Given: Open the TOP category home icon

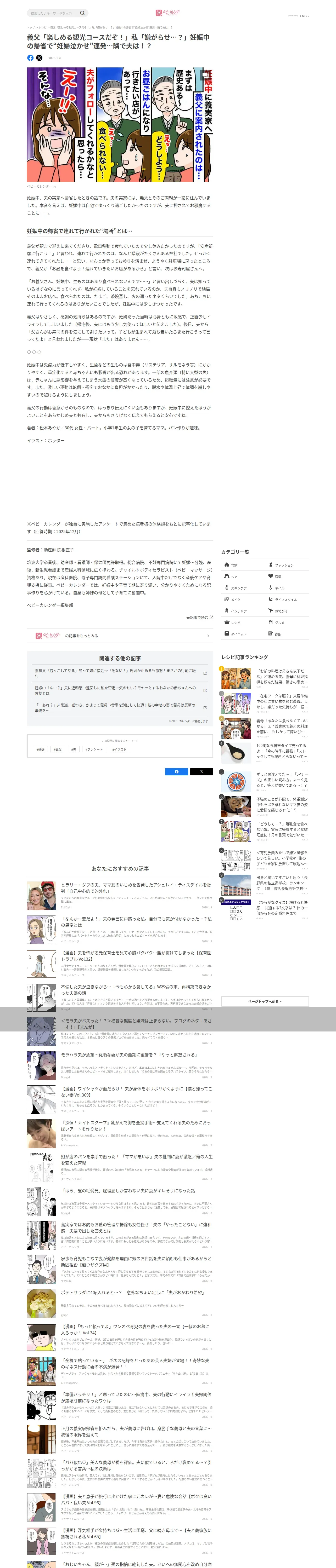Looking at the screenshot, I should 227,565.
